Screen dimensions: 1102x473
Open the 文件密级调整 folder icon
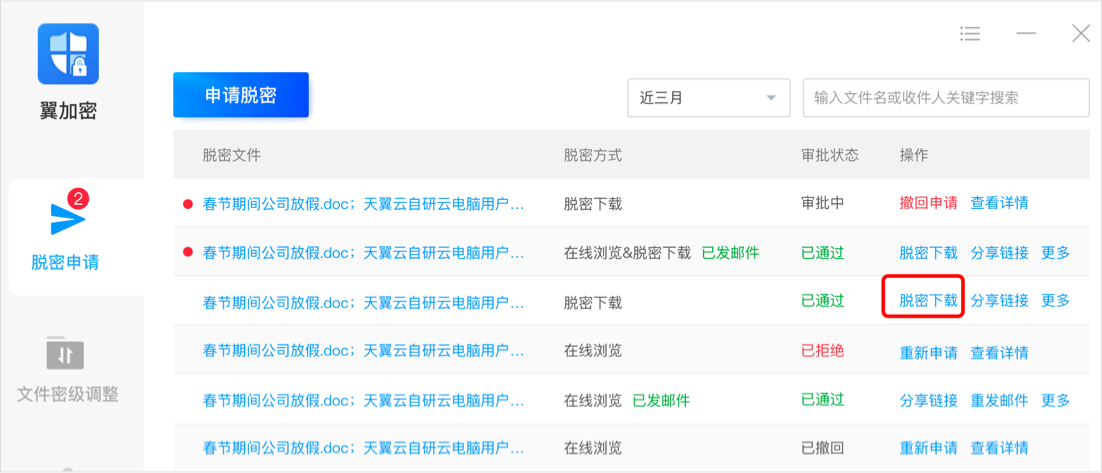pyautogui.click(x=66, y=353)
